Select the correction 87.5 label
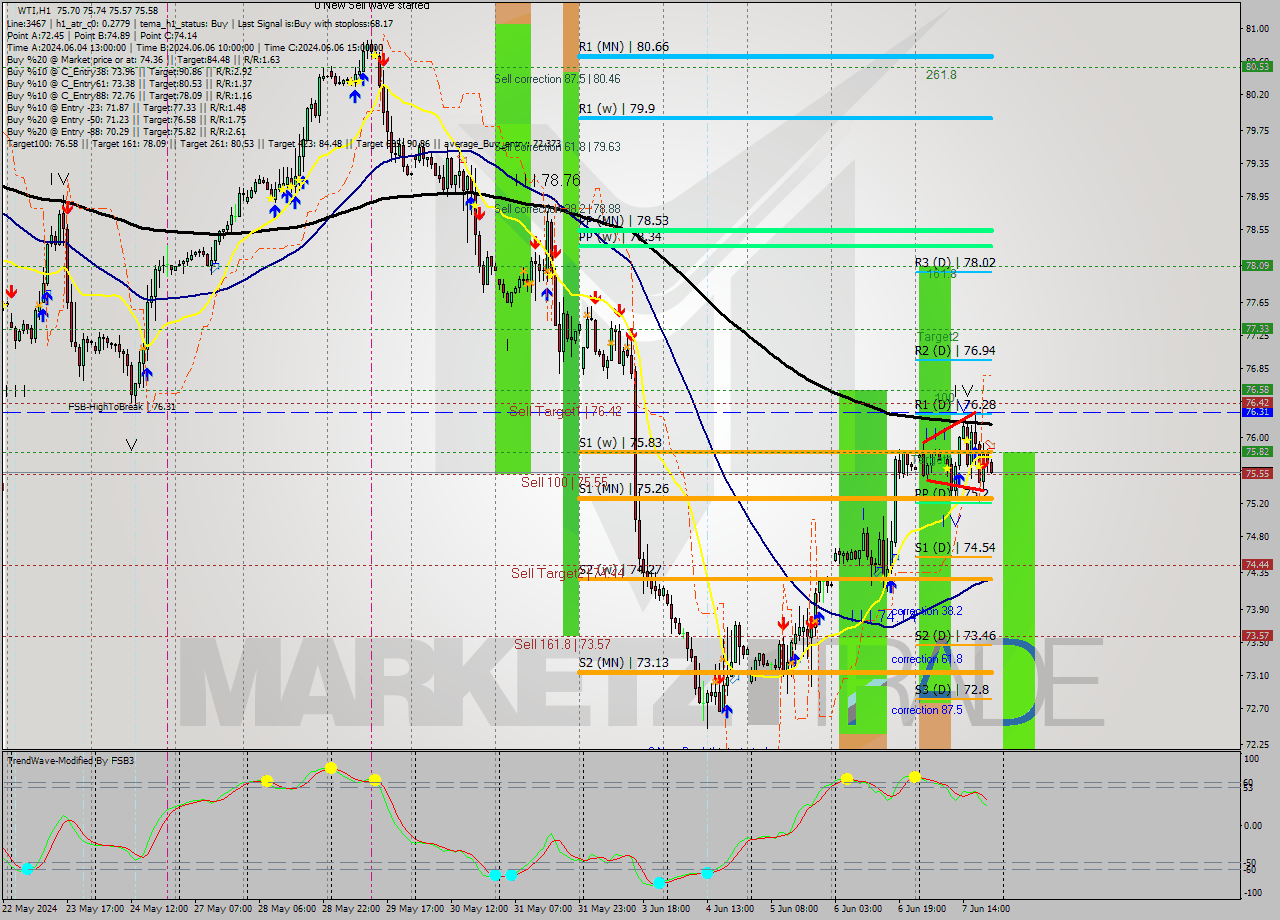1280x920 pixels. [927, 710]
